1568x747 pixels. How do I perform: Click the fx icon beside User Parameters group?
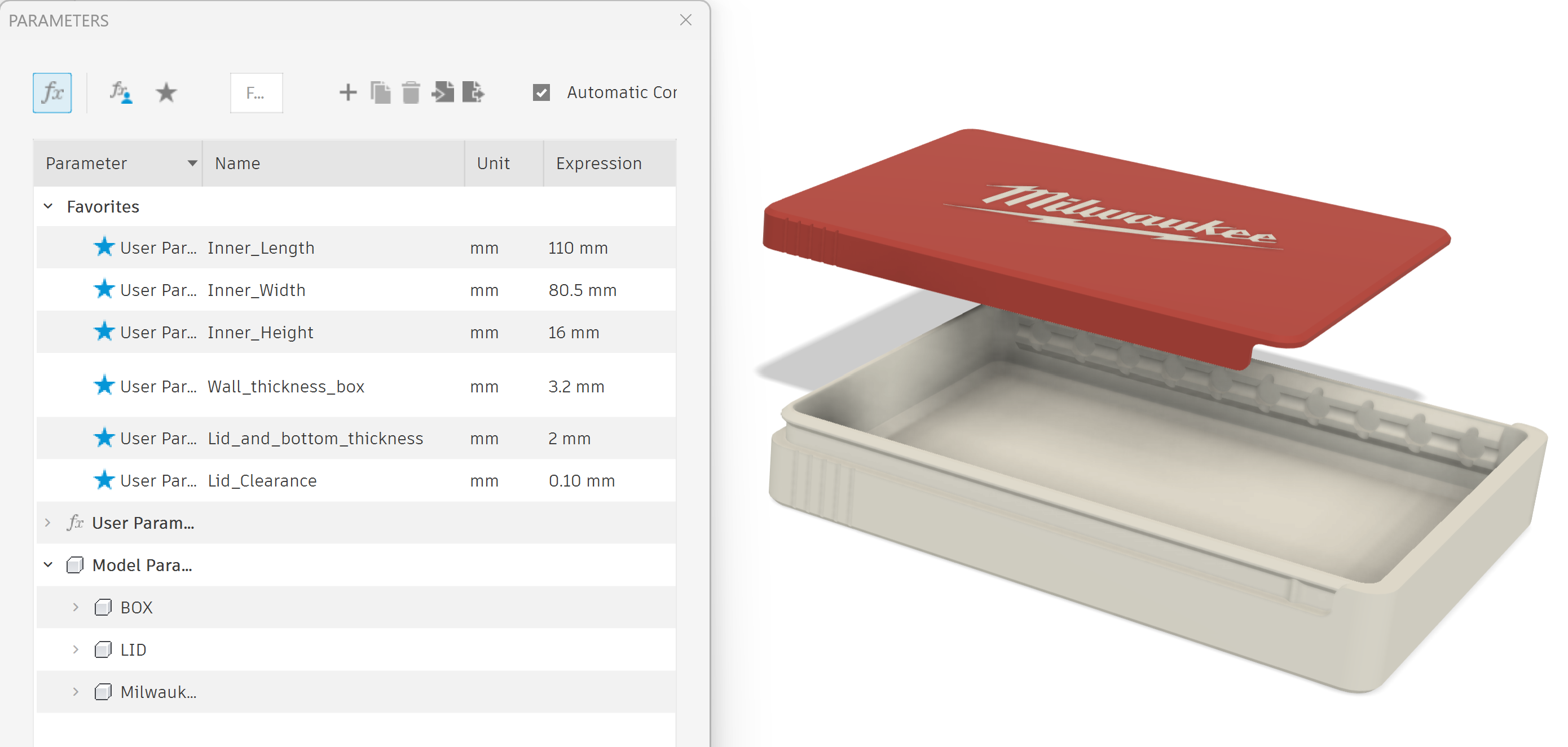pos(75,523)
